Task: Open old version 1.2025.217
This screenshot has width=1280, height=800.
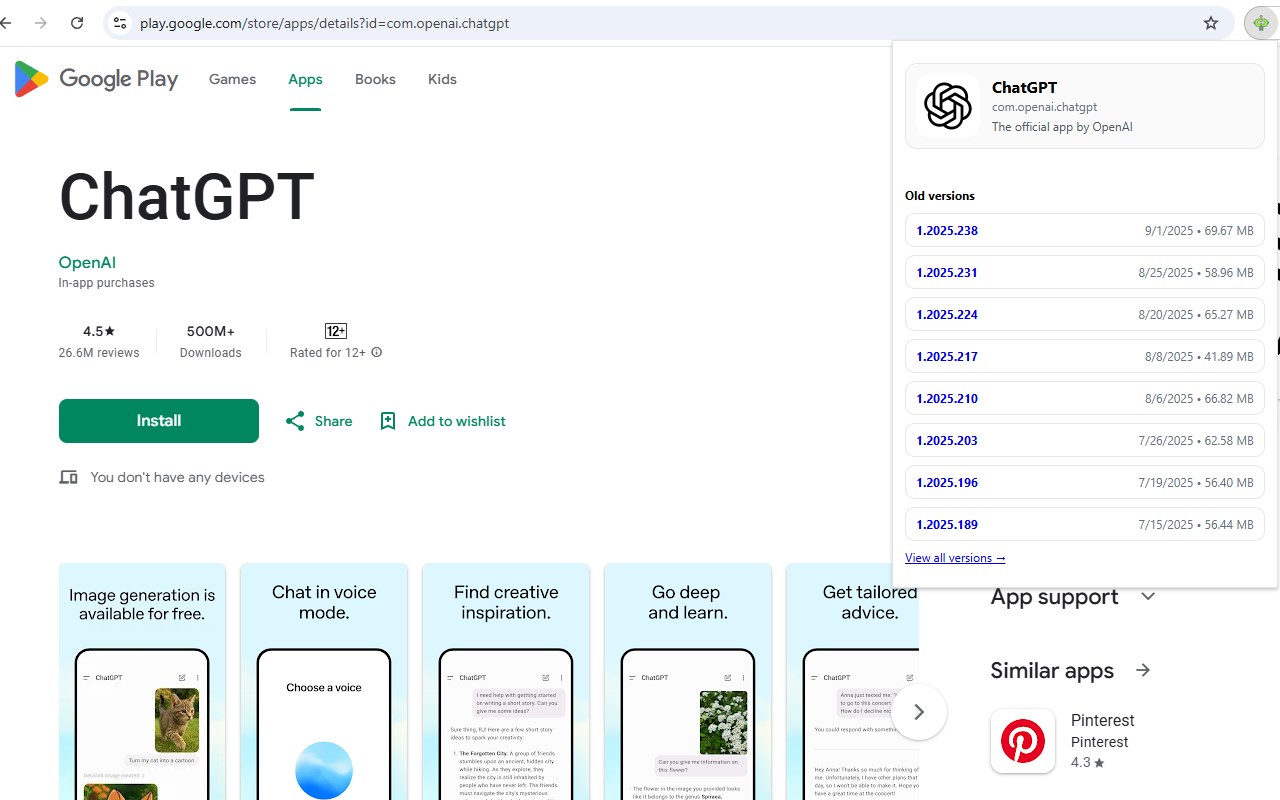Action: tap(1085, 356)
